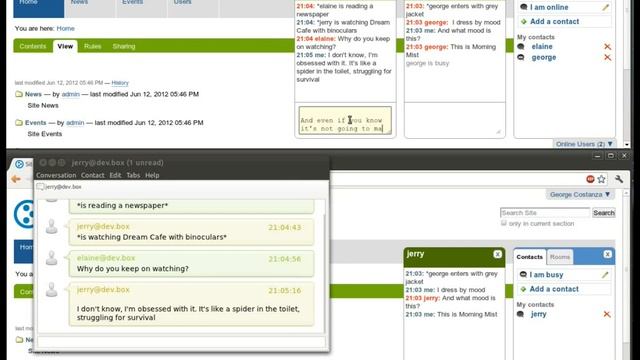Screen dimensions: 640x360
Task: Edit 'I am online' status pencil icon
Action: 605,7
